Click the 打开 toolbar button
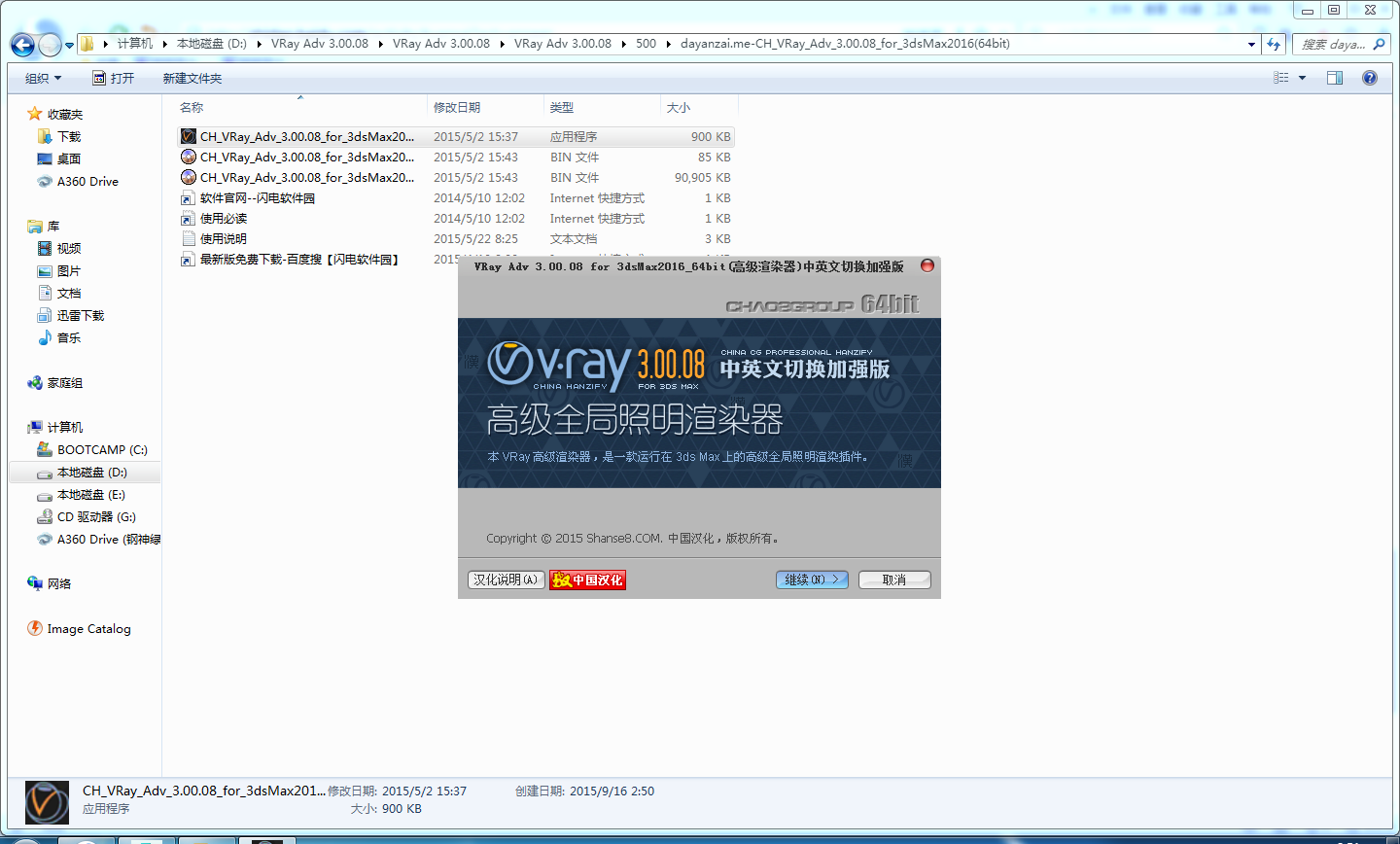Screen dimensions: 1400x844 point(114,78)
